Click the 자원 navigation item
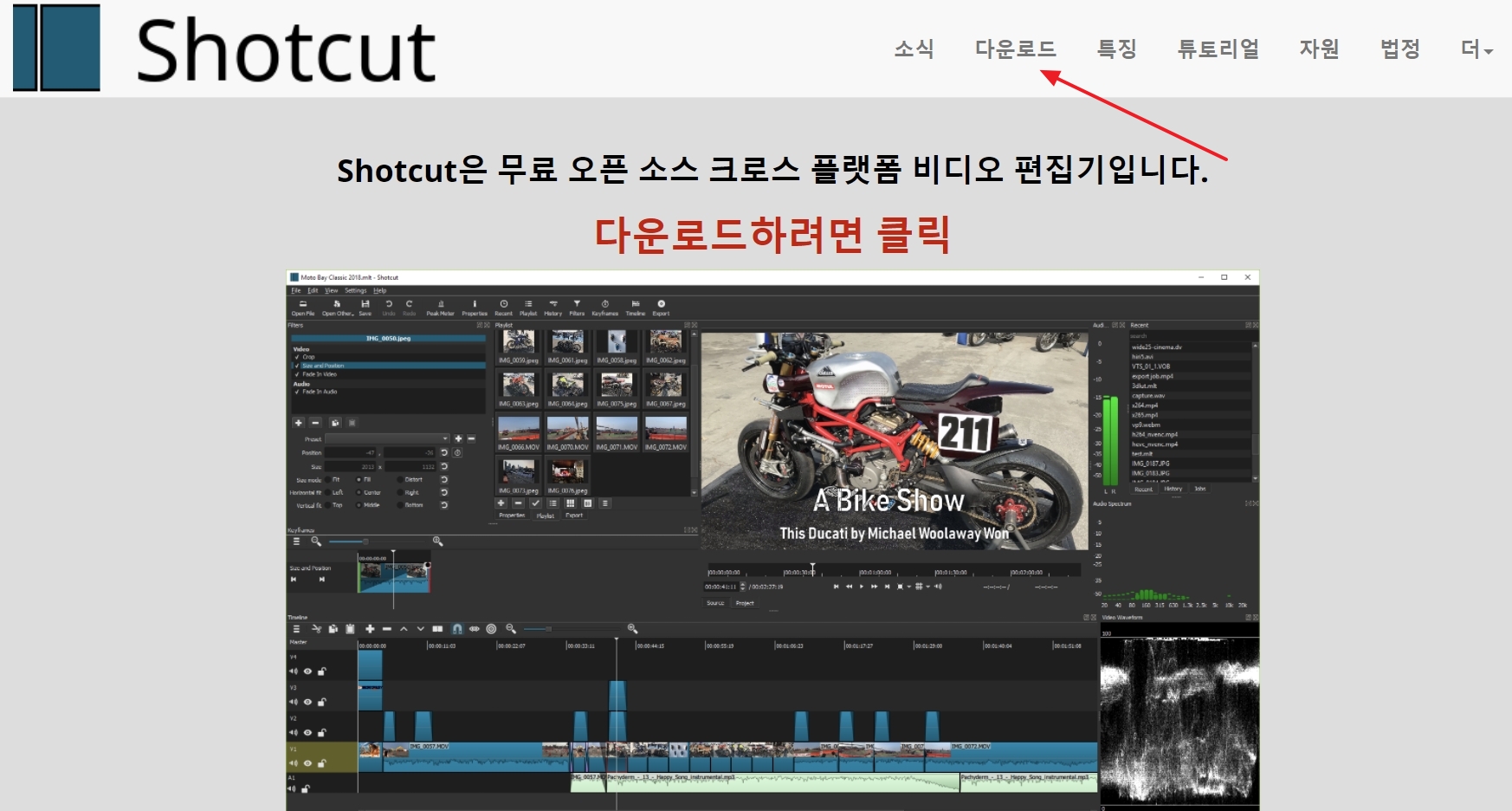The image size is (1512, 811). pos(1320,49)
